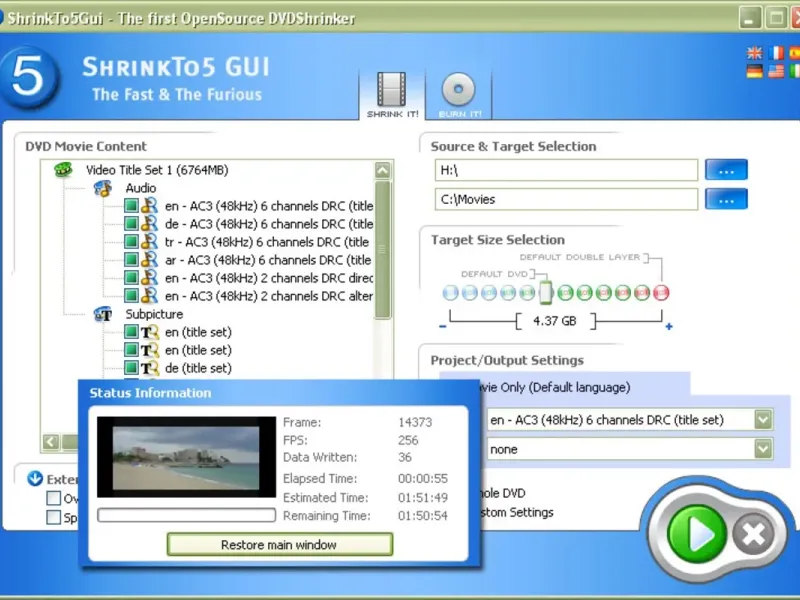Toggle first en (title set) subpicture checkbox
800x600 pixels.
(x=131, y=332)
